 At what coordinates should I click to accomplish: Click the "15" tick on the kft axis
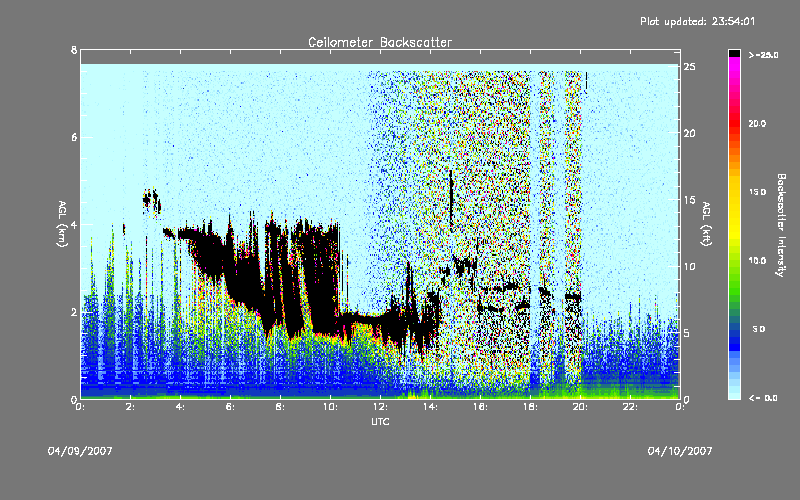(690, 200)
